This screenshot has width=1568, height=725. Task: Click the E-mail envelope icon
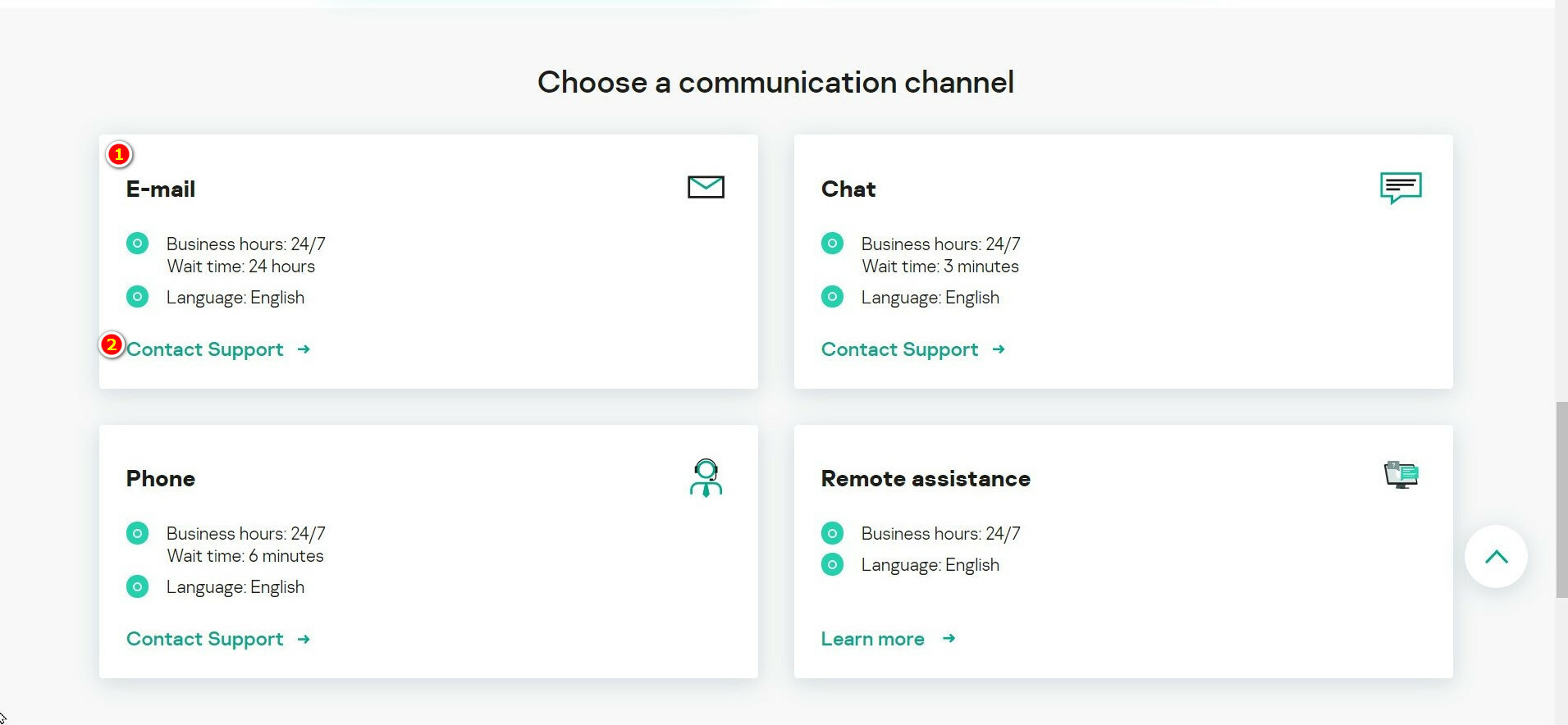(x=706, y=187)
